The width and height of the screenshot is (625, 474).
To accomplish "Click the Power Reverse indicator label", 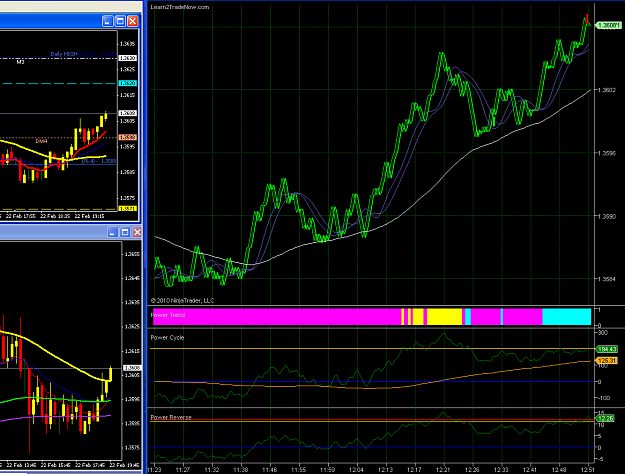I will click(171, 417).
